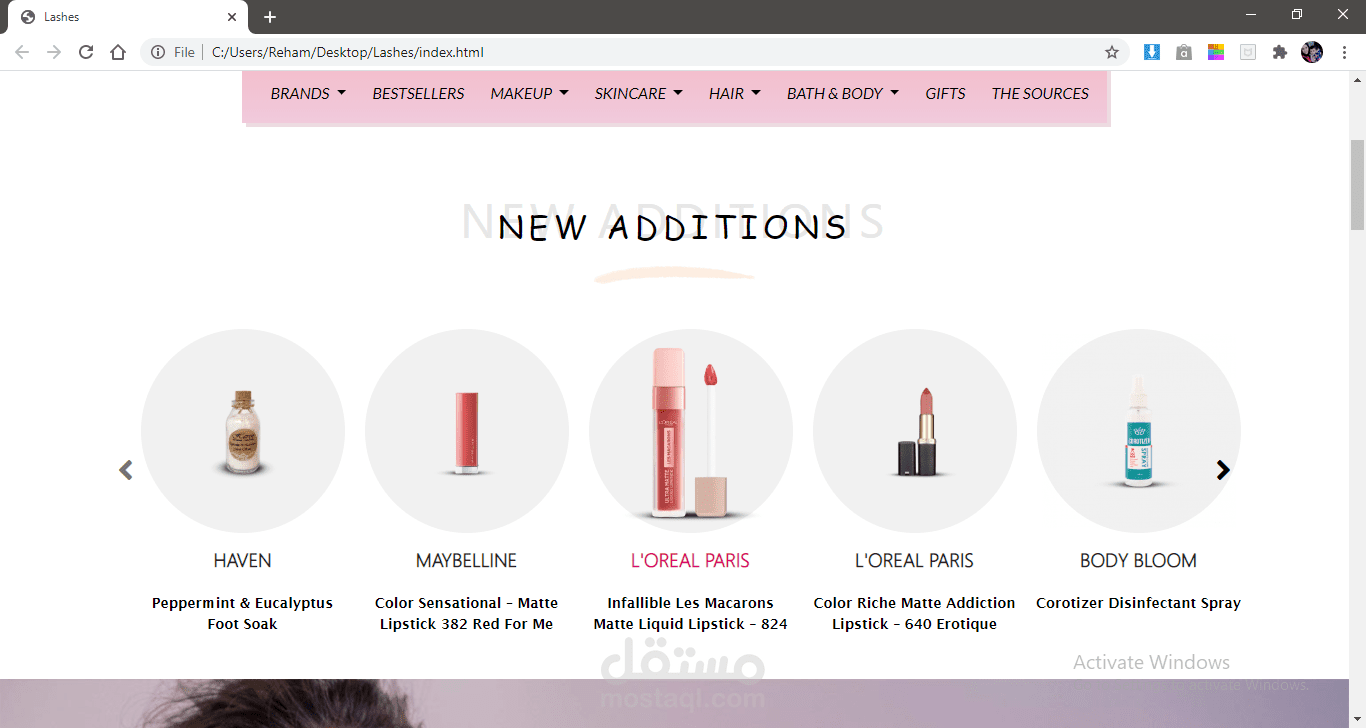View site information icon in address bar

click(158, 52)
